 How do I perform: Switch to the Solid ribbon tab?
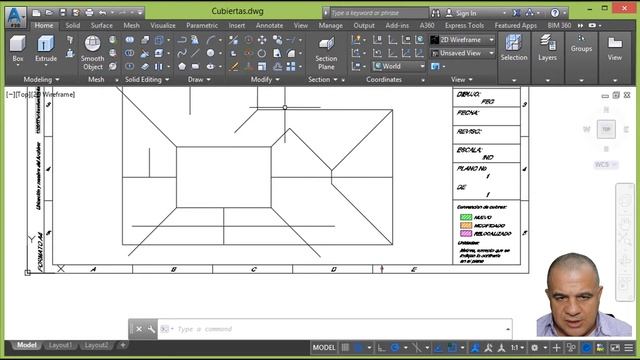pyautogui.click(x=73, y=25)
